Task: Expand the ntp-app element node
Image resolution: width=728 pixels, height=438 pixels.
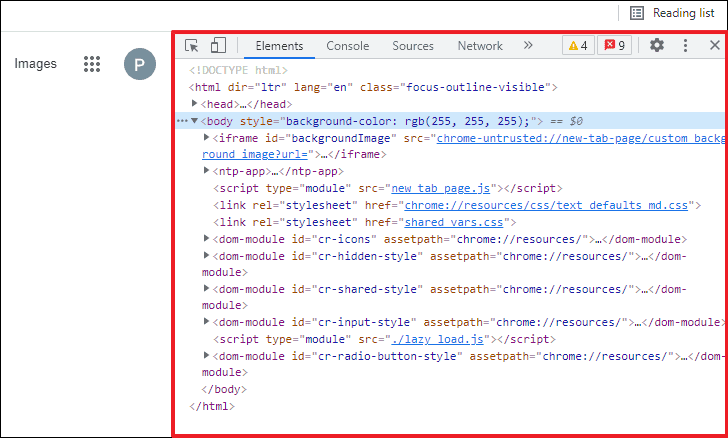Action: point(207,170)
